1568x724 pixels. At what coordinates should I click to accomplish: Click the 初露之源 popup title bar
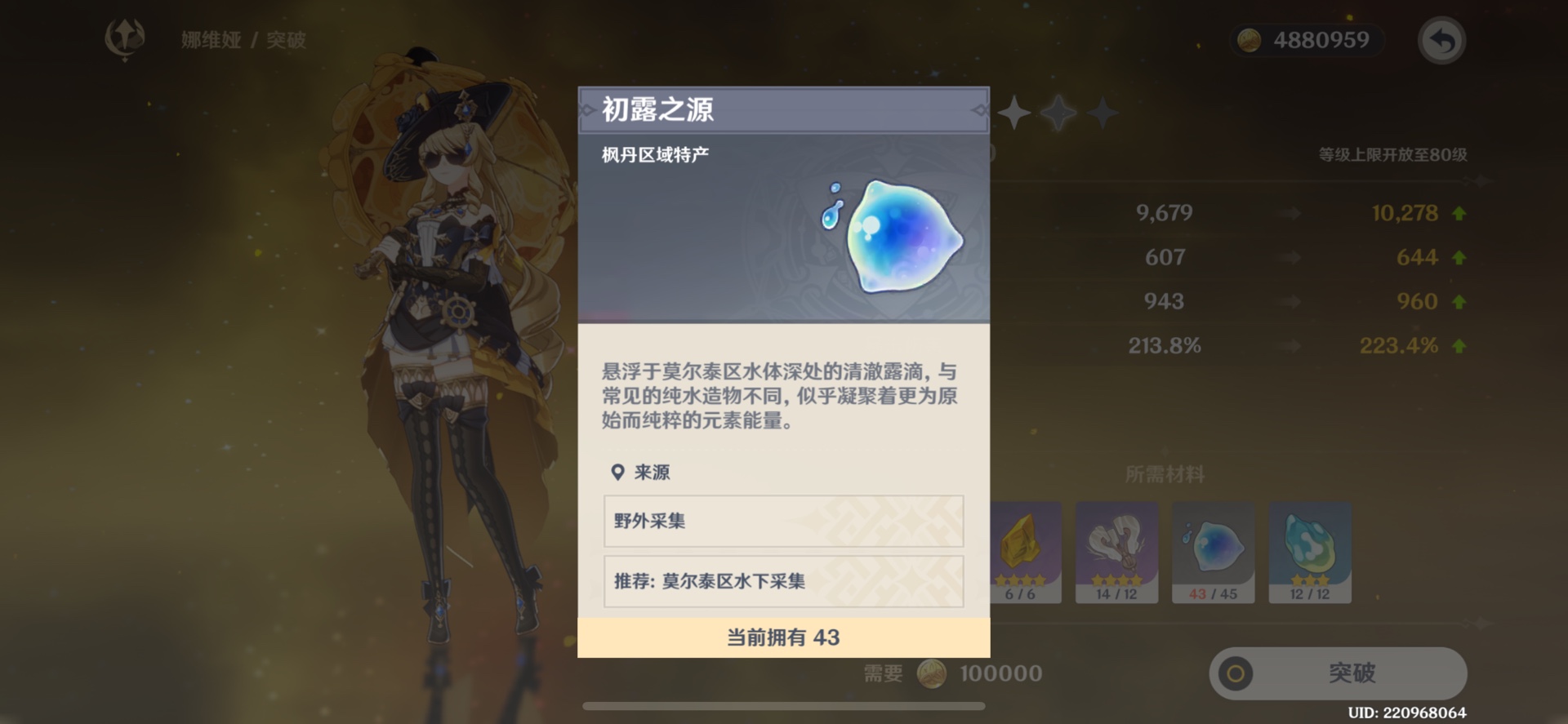[783, 109]
